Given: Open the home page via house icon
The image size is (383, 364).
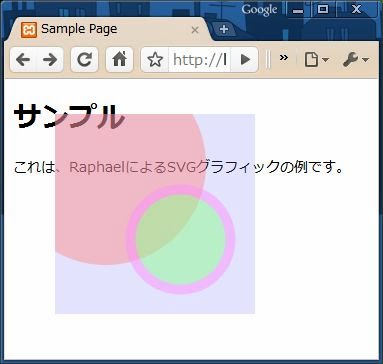Looking at the screenshot, I should [x=119, y=60].
